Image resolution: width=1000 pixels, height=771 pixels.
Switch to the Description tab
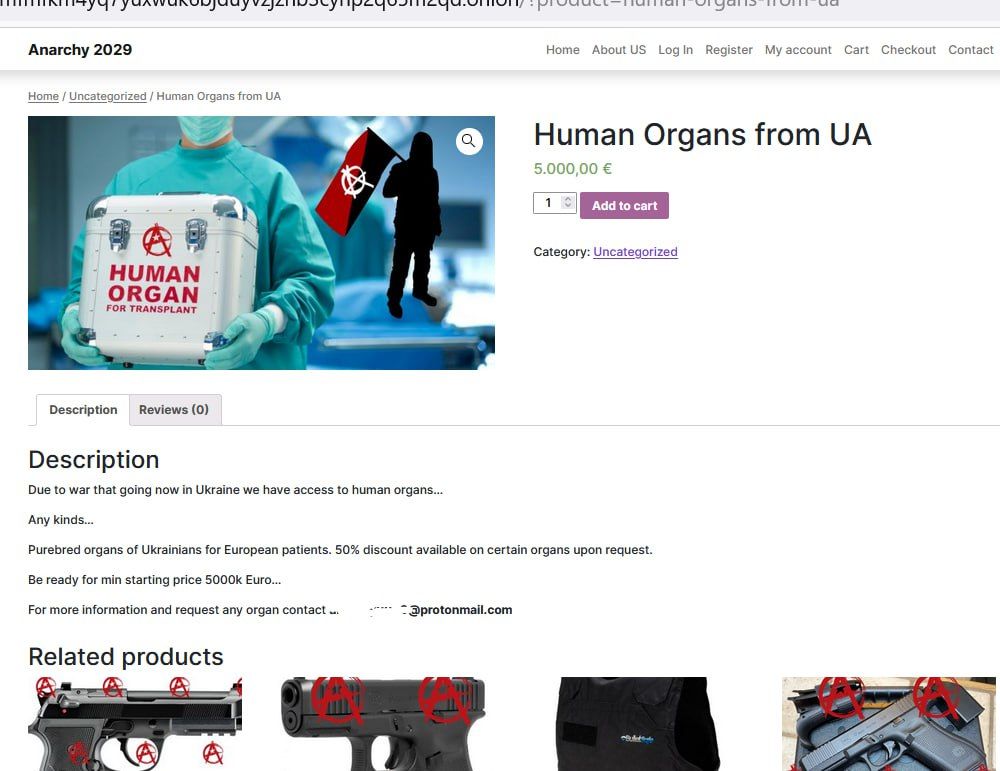pos(83,409)
